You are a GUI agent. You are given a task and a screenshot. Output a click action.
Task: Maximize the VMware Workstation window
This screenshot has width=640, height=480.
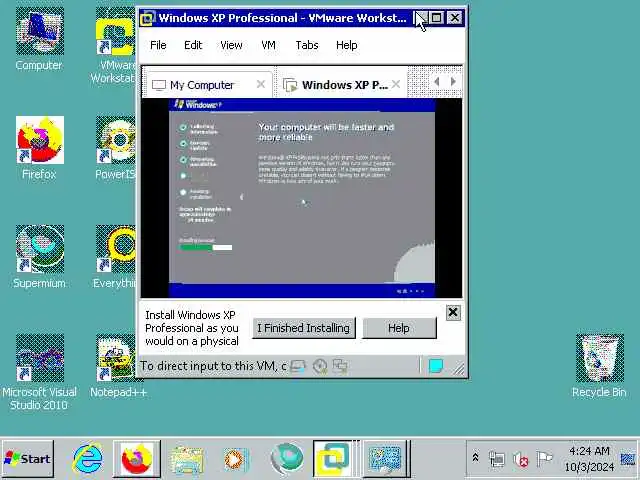click(436, 18)
